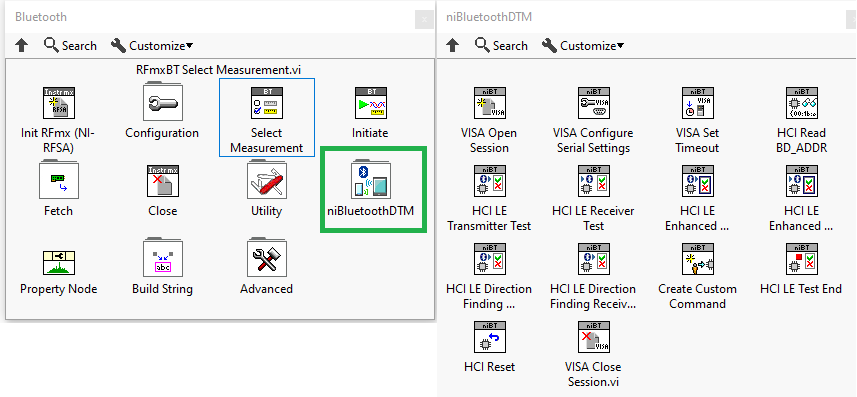Select the Initiate VI icon
This screenshot has height=397, width=857.
tap(370, 103)
